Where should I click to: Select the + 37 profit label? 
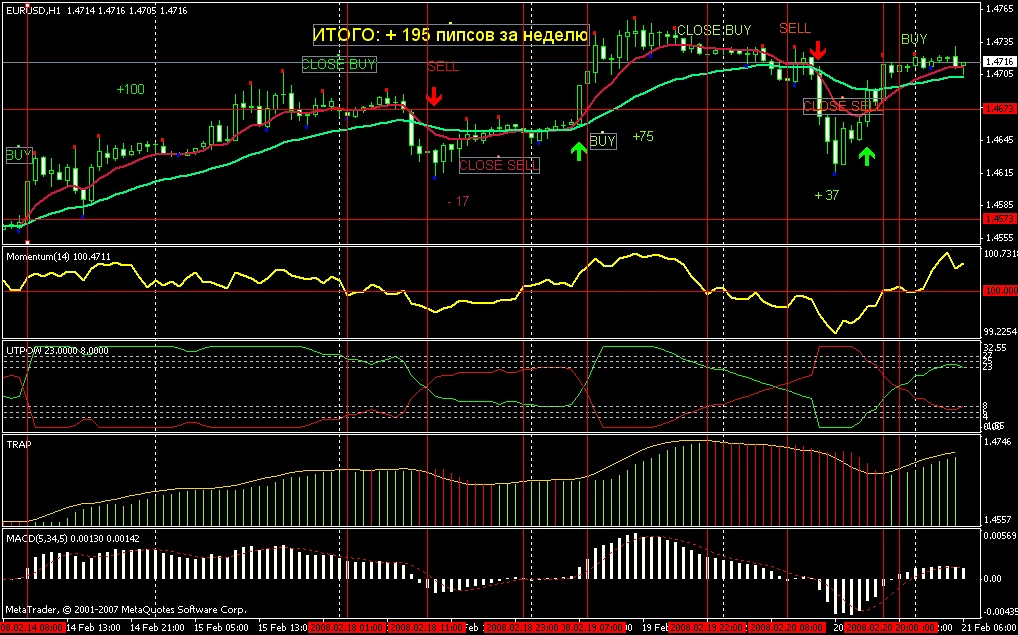(x=826, y=195)
